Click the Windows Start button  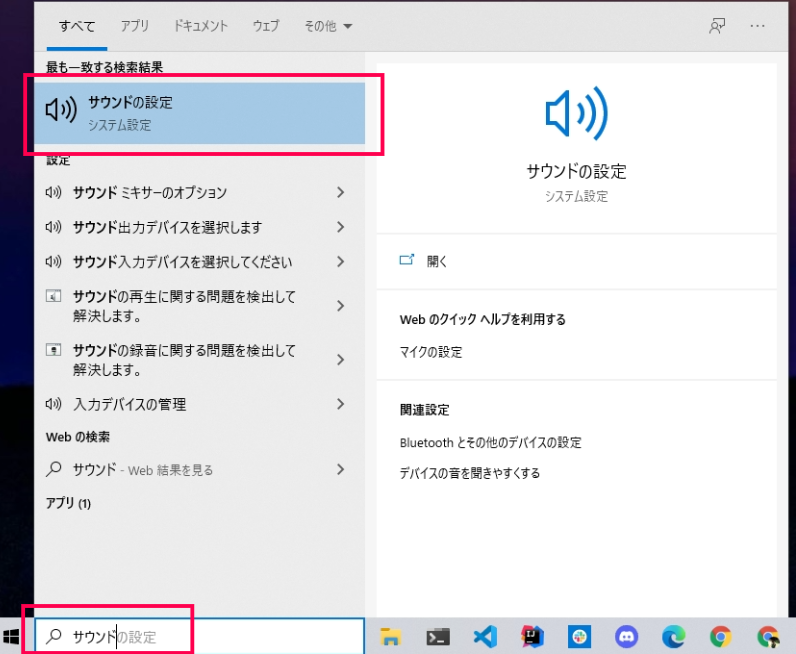point(11,637)
